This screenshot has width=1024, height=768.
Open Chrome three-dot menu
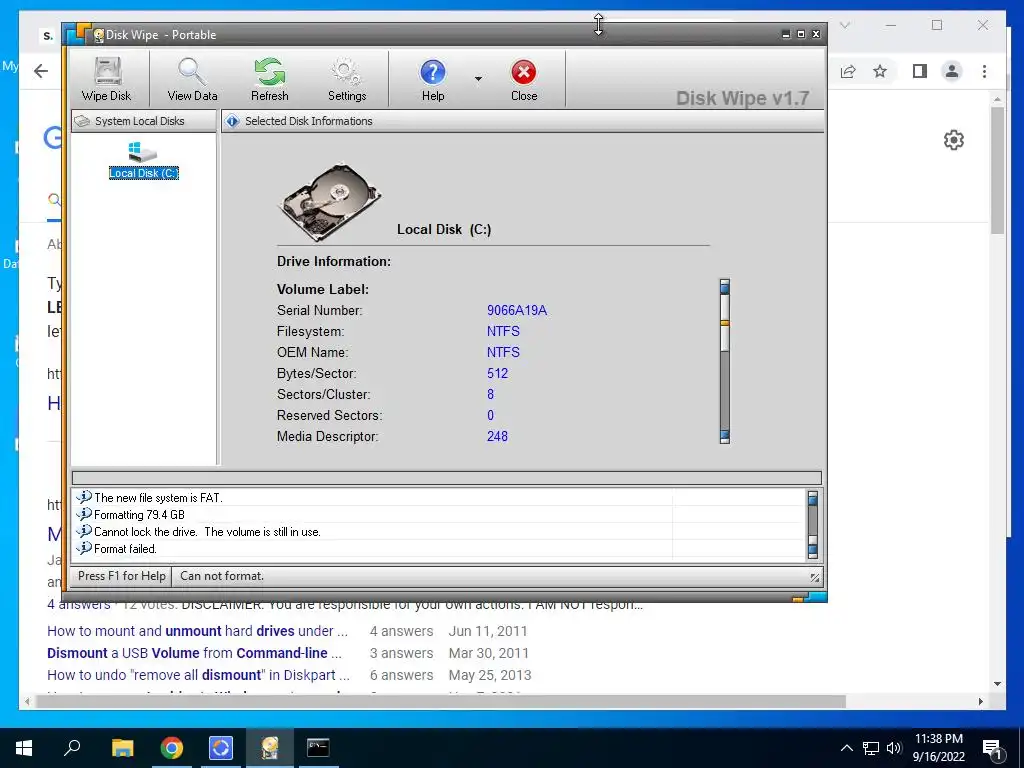tap(984, 71)
